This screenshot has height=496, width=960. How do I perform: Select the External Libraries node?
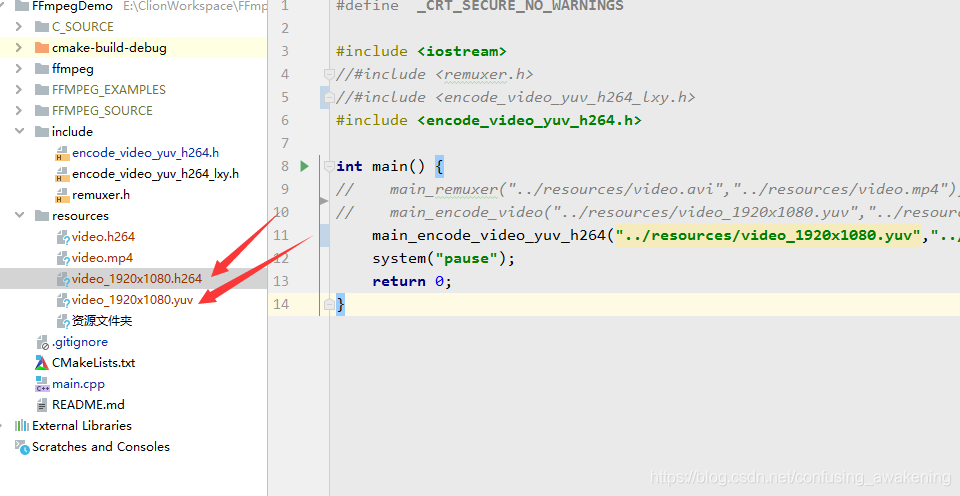click(82, 426)
